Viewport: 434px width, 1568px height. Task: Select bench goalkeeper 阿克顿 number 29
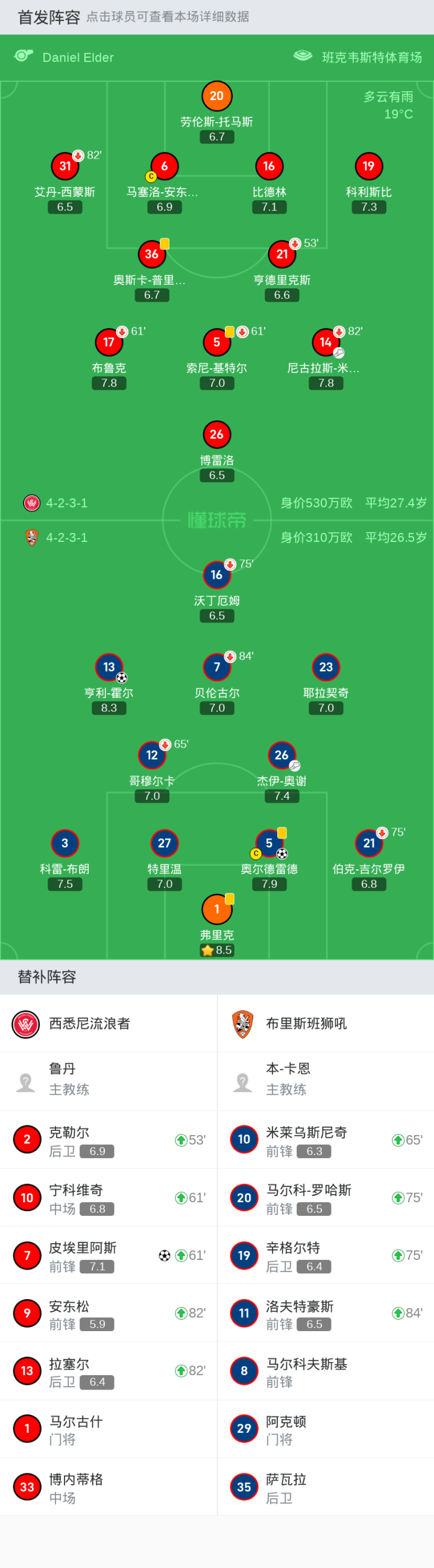click(244, 1429)
